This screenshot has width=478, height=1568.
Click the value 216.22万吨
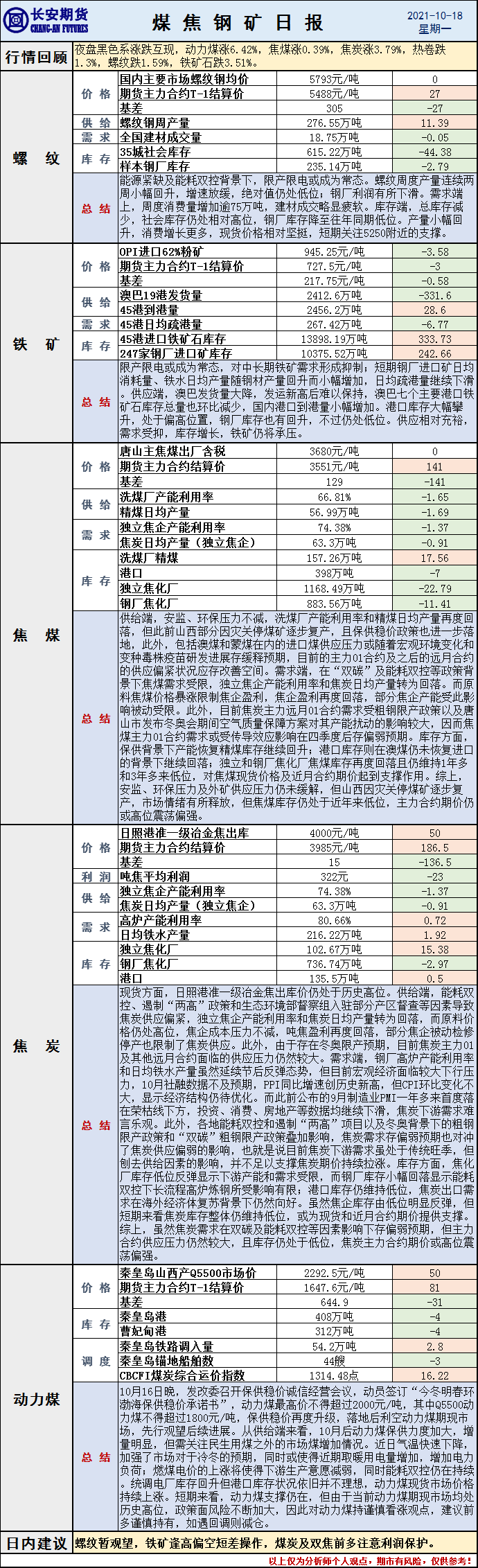tap(334, 935)
